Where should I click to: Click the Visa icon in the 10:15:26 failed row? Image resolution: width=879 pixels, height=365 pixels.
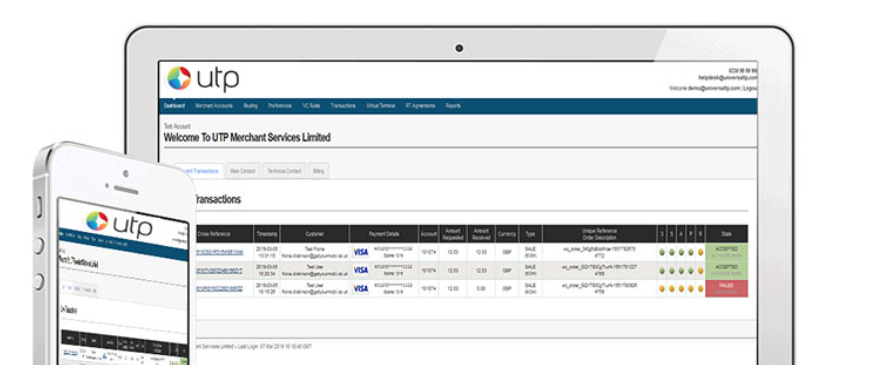click(x=361, y=288)
